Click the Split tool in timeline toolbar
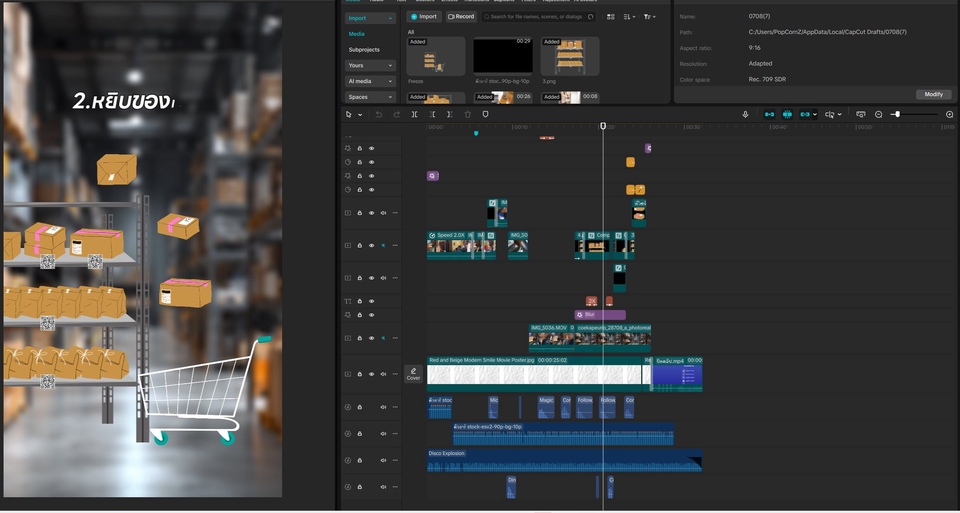The image size is (960, 513). [x=414, y=115]
